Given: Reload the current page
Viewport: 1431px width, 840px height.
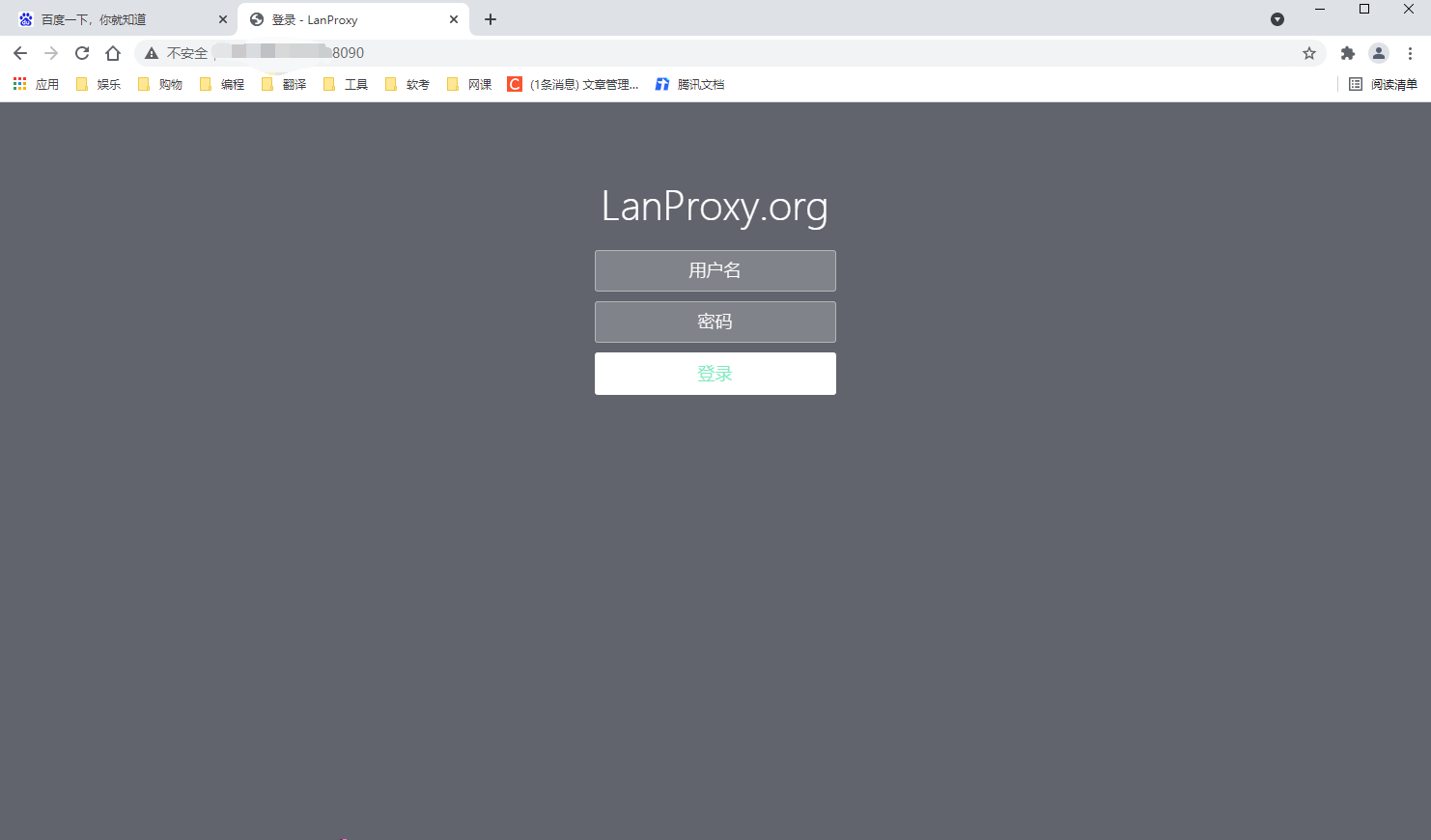Looking at the screenshot, I should (81, 53).
